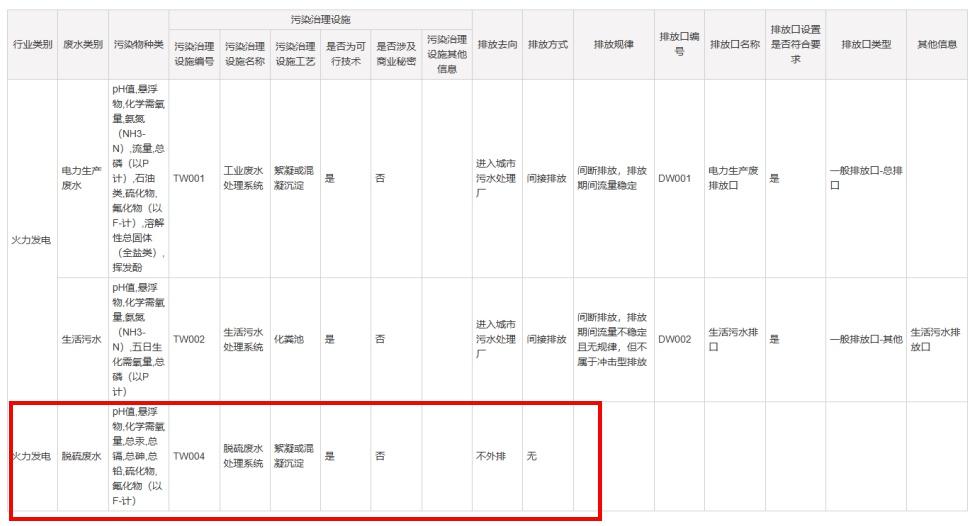Select the 电力生产废水 wastewater category cell
Screen dimensions: 979x526
pos(82,178)
